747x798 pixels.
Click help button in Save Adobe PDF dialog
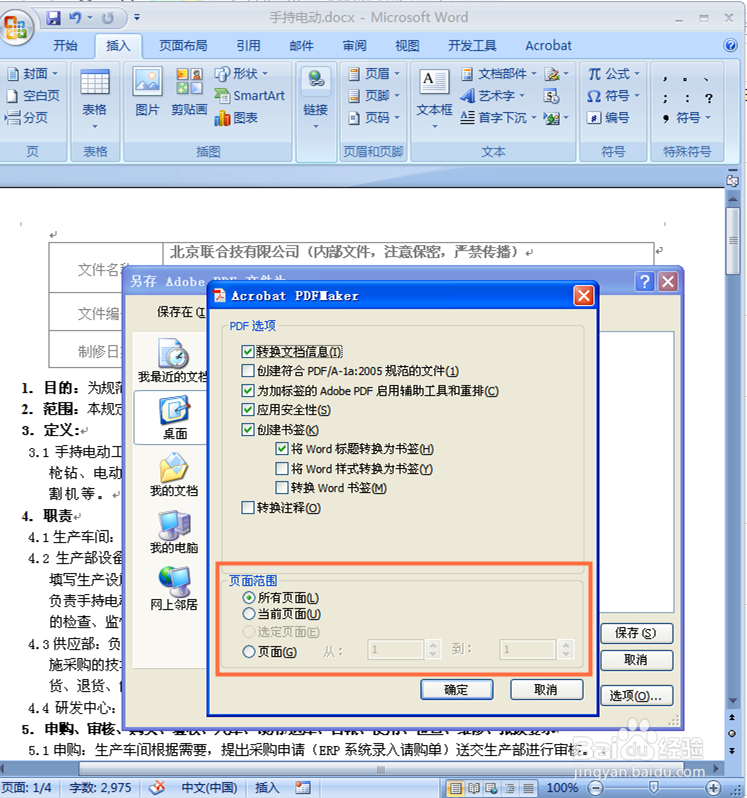pos(645,281)
